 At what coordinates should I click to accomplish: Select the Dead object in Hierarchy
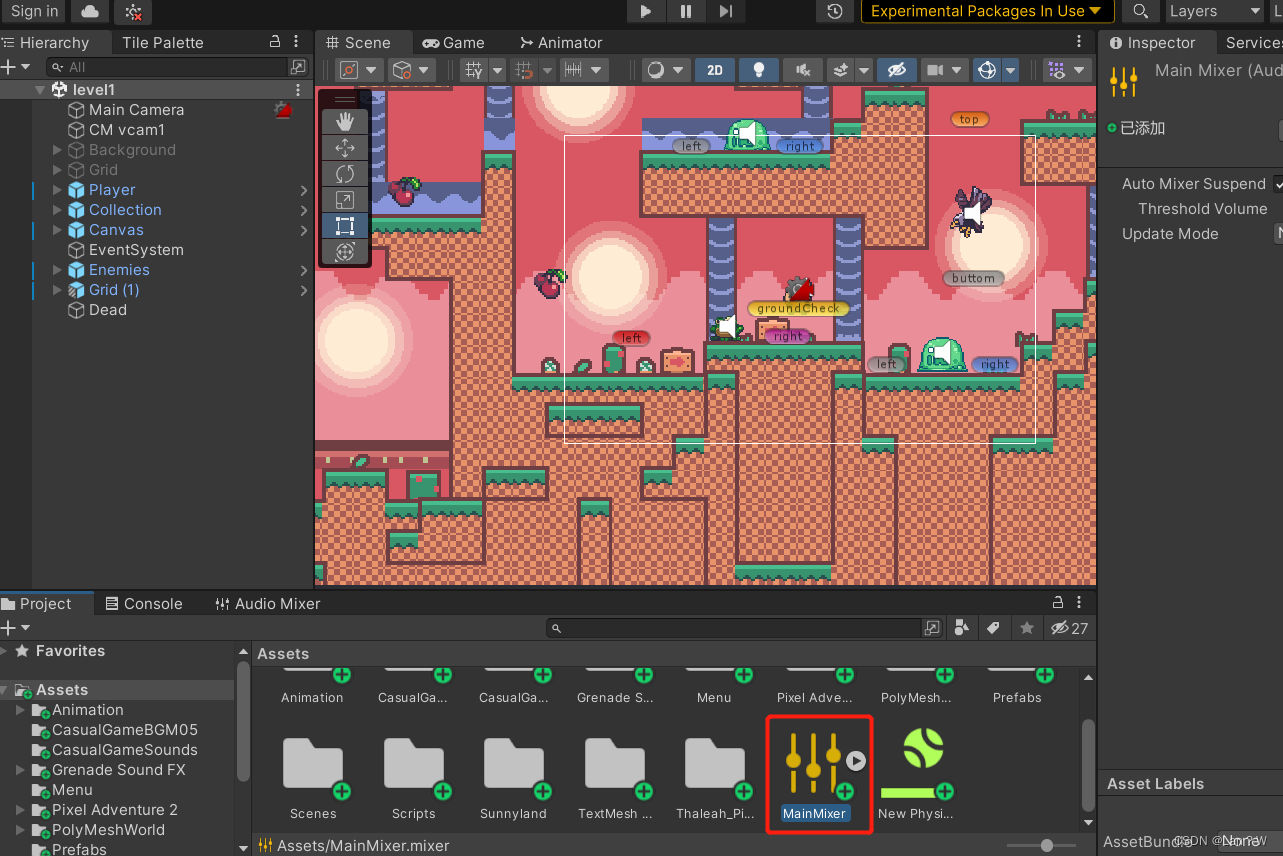click(x=107, y=310)
